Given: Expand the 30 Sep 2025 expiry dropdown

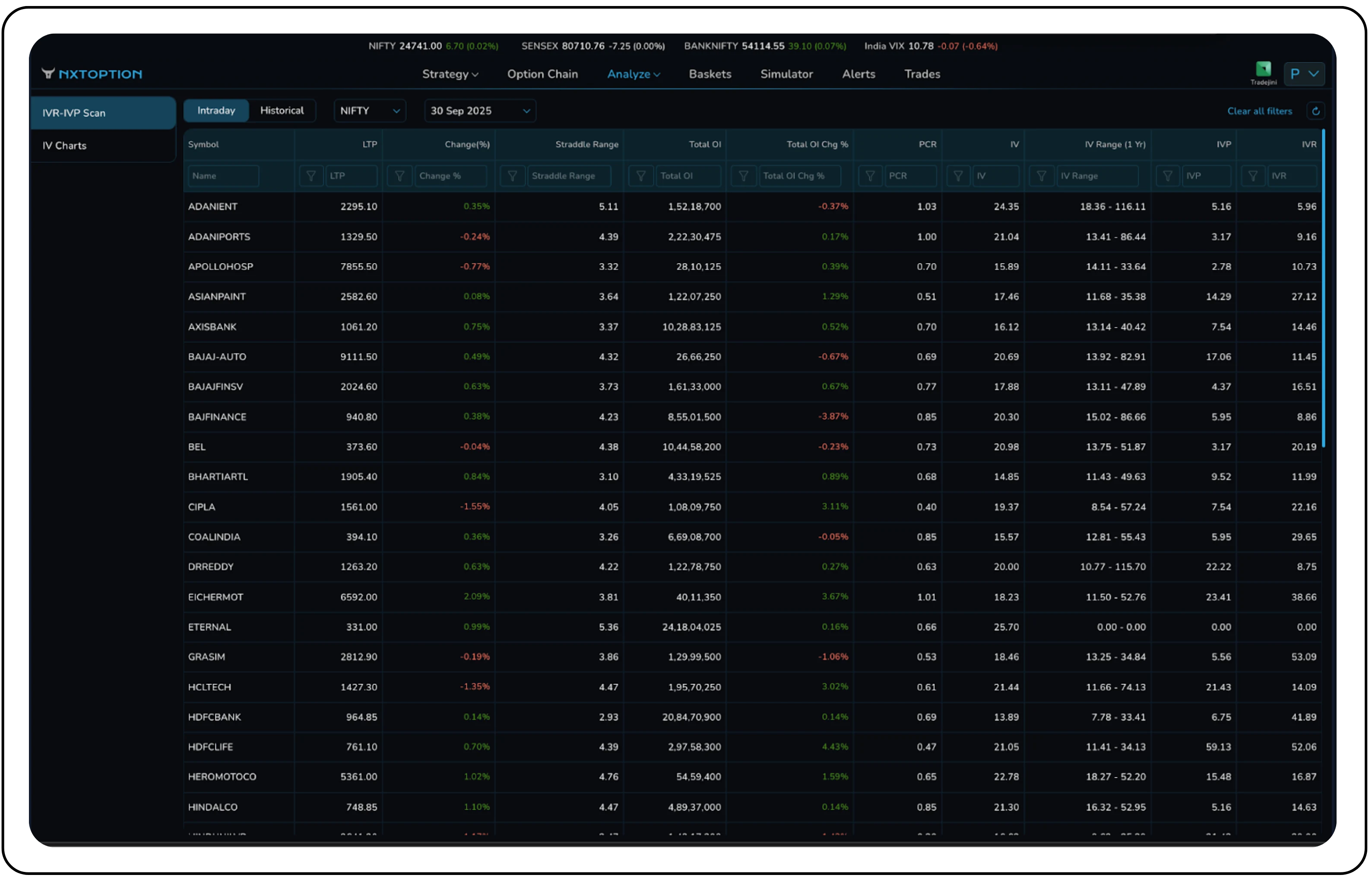Looking at the screenshot, I should click(x=480, y=111).
